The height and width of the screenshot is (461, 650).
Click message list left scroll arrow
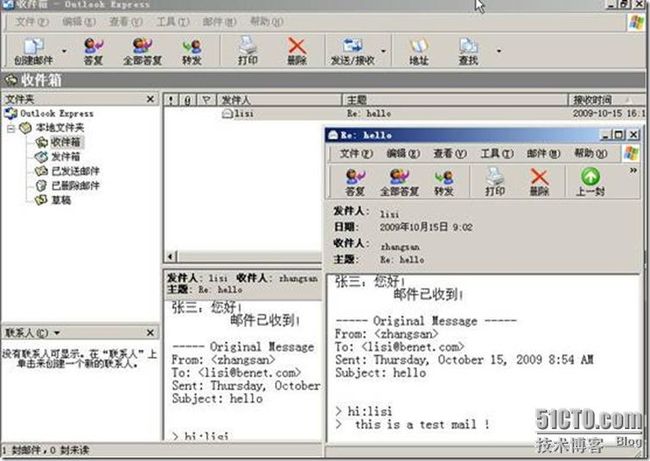coord(171,257)
